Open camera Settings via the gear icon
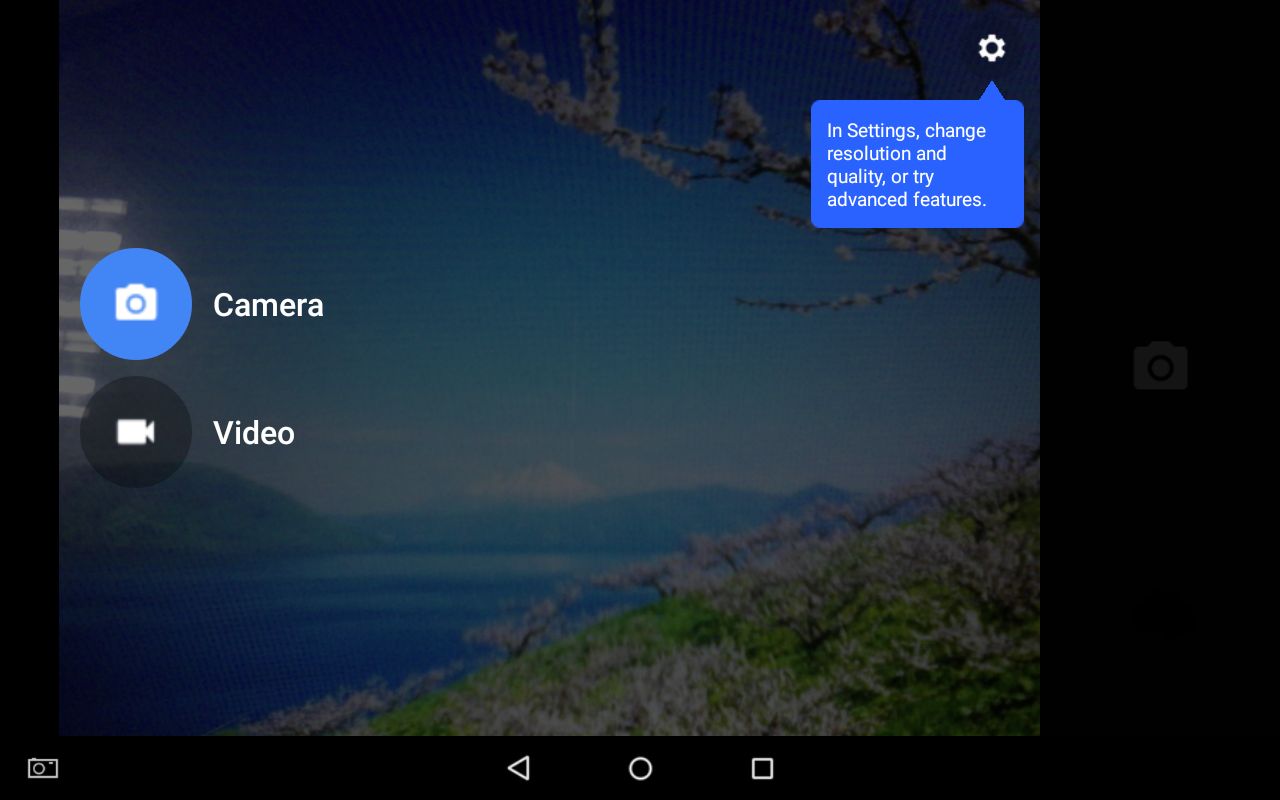The image size is (1280, 800). [991, 48]
